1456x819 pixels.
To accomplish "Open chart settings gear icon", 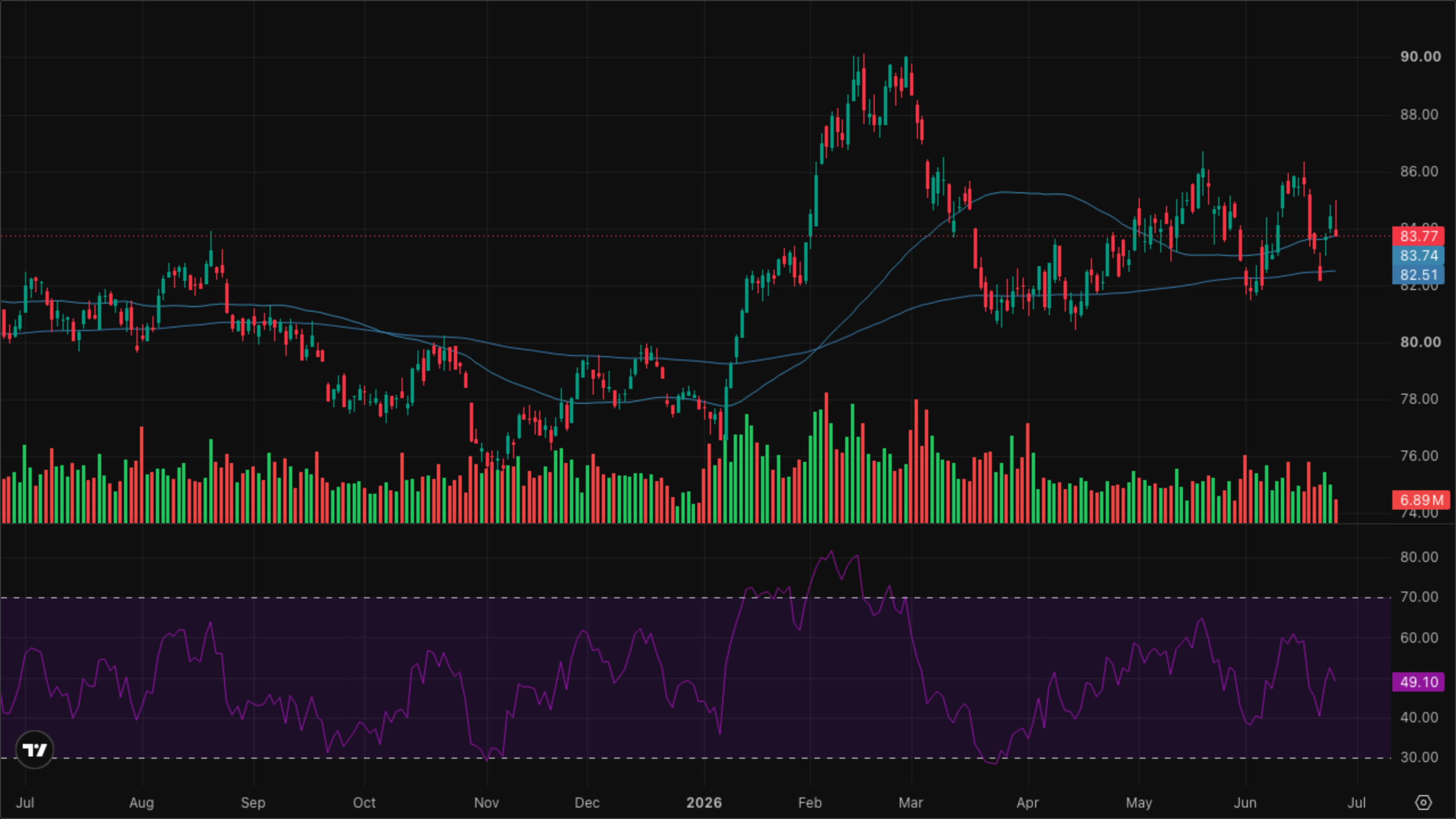I will tap(1423, 803).
